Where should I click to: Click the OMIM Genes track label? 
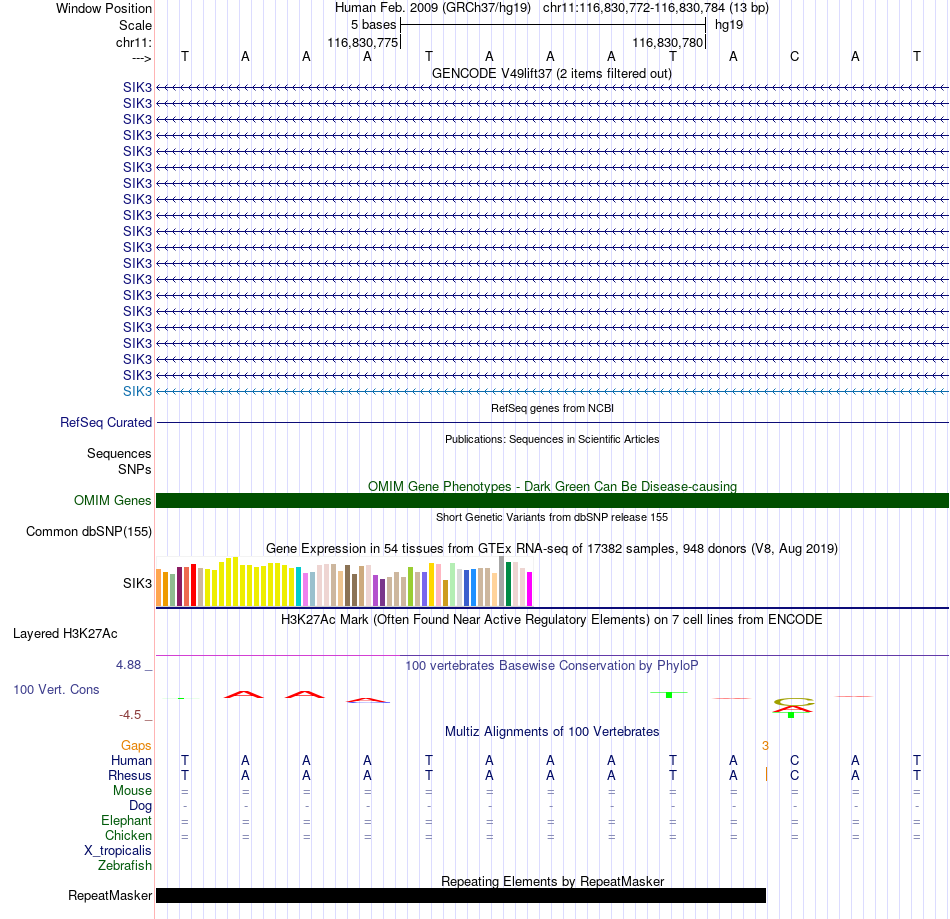click(113, 500)
